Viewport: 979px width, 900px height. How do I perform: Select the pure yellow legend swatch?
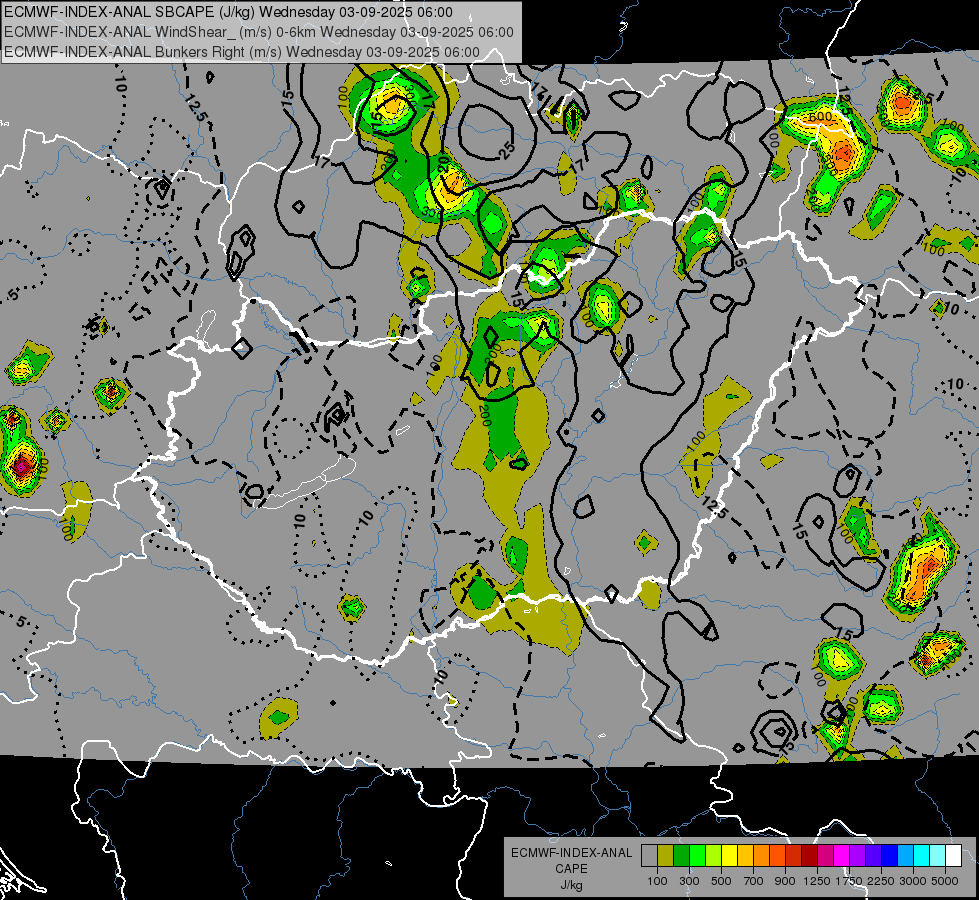click(x=729, y=855)
